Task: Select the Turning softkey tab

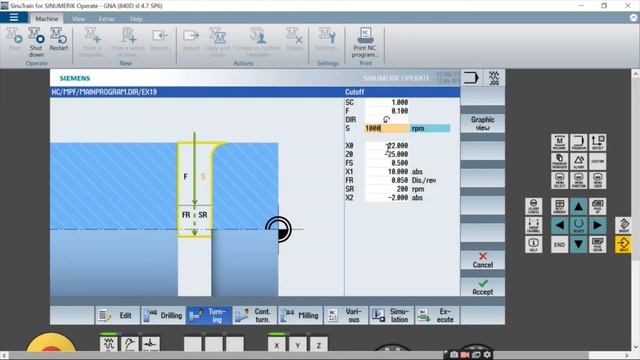Action: point(209,315)
